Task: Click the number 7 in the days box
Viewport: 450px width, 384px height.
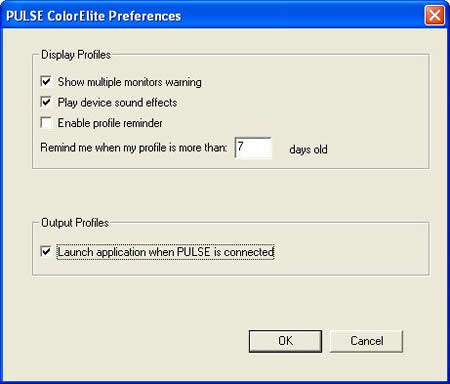Action: (240, 146)
